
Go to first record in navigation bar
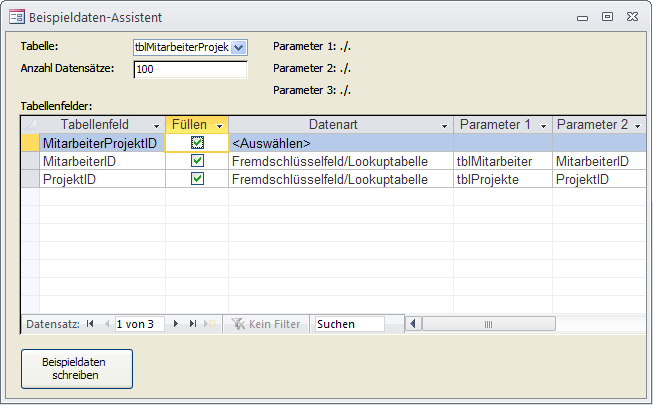(x=90, y=324)
